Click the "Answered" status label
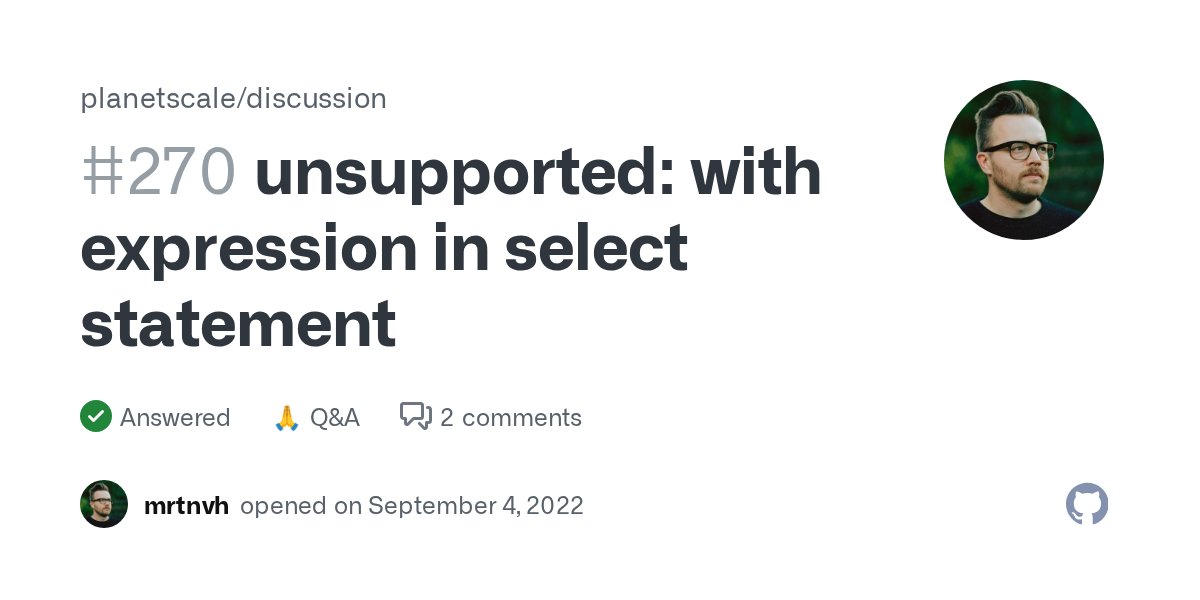Screen dimensions: 1200x600 tap(175, 417)
